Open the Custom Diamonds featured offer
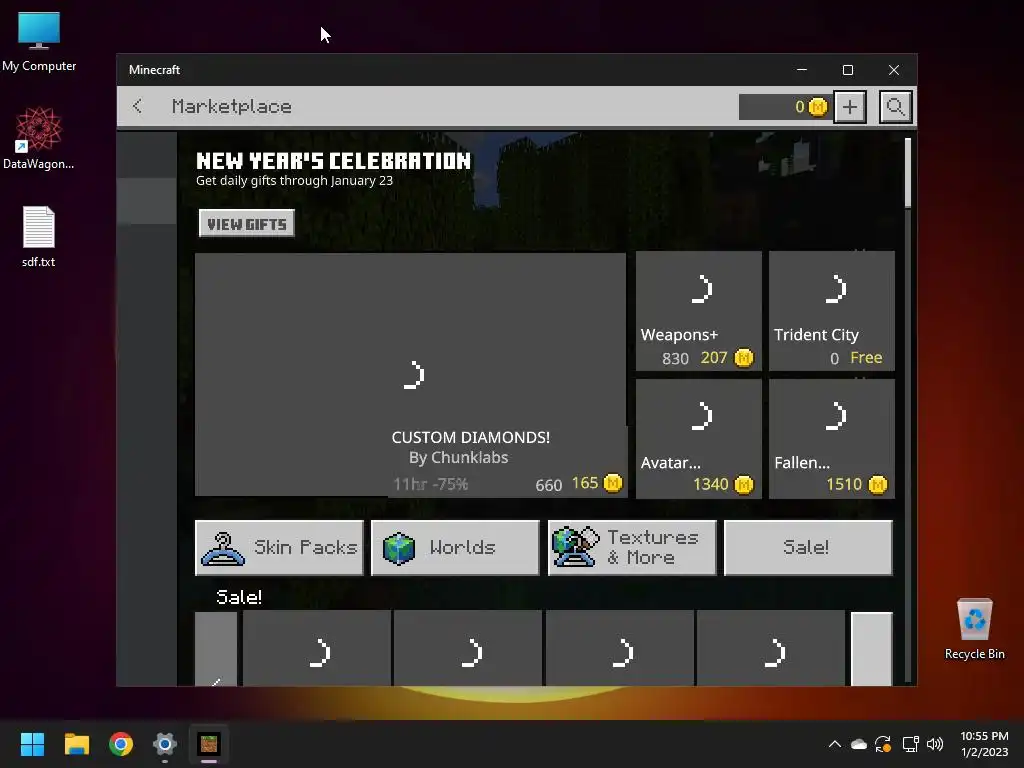 411,375
